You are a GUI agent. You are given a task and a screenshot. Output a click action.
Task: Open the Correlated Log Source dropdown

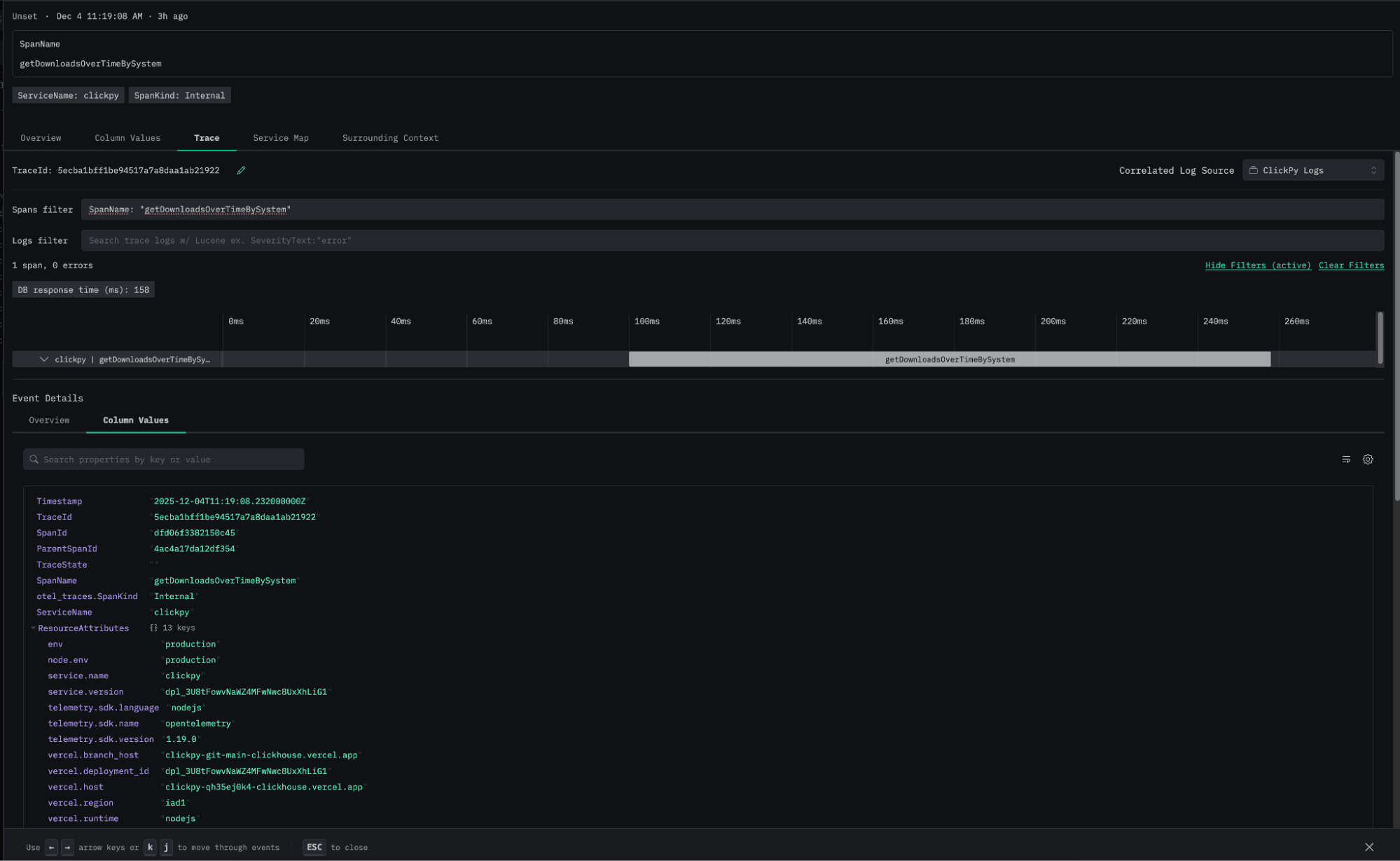pos(1312,170)
